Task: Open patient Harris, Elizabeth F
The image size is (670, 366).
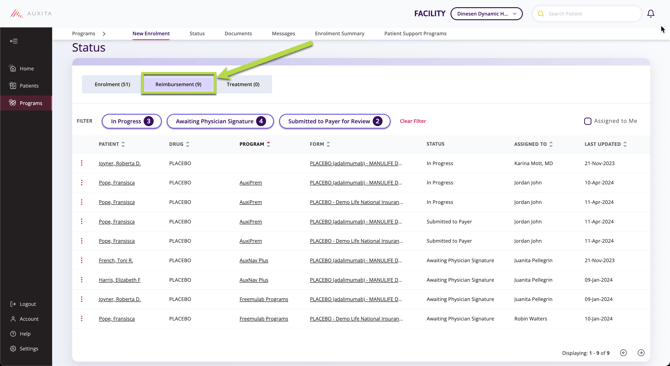Action: (120, 280)
